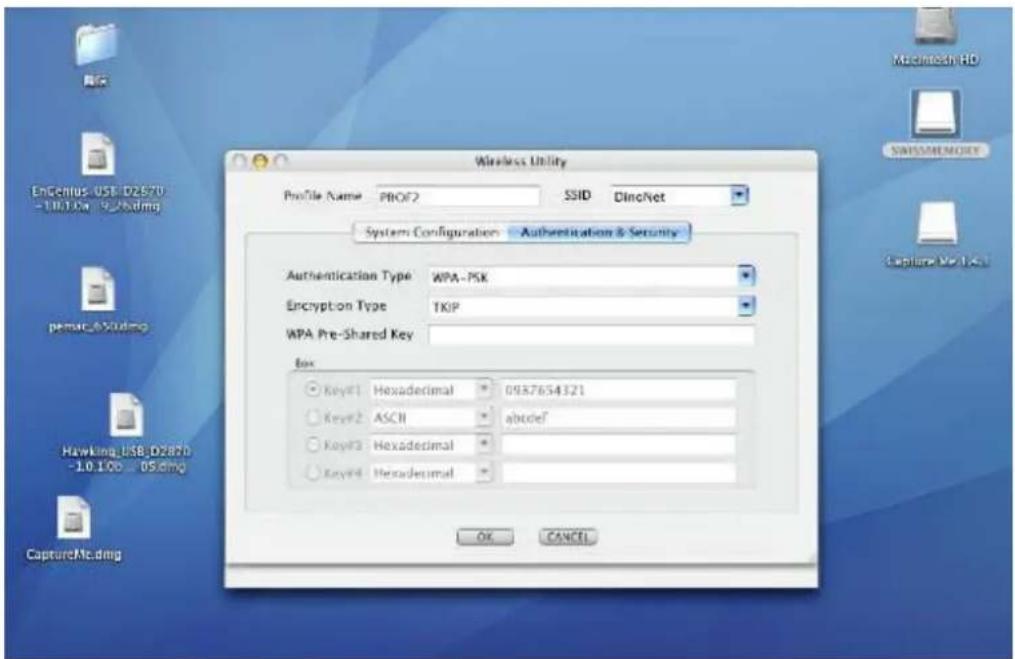Click the empty Key#4 value field
The height and width of the screenshot is (659, 1015).
point(619,473)
